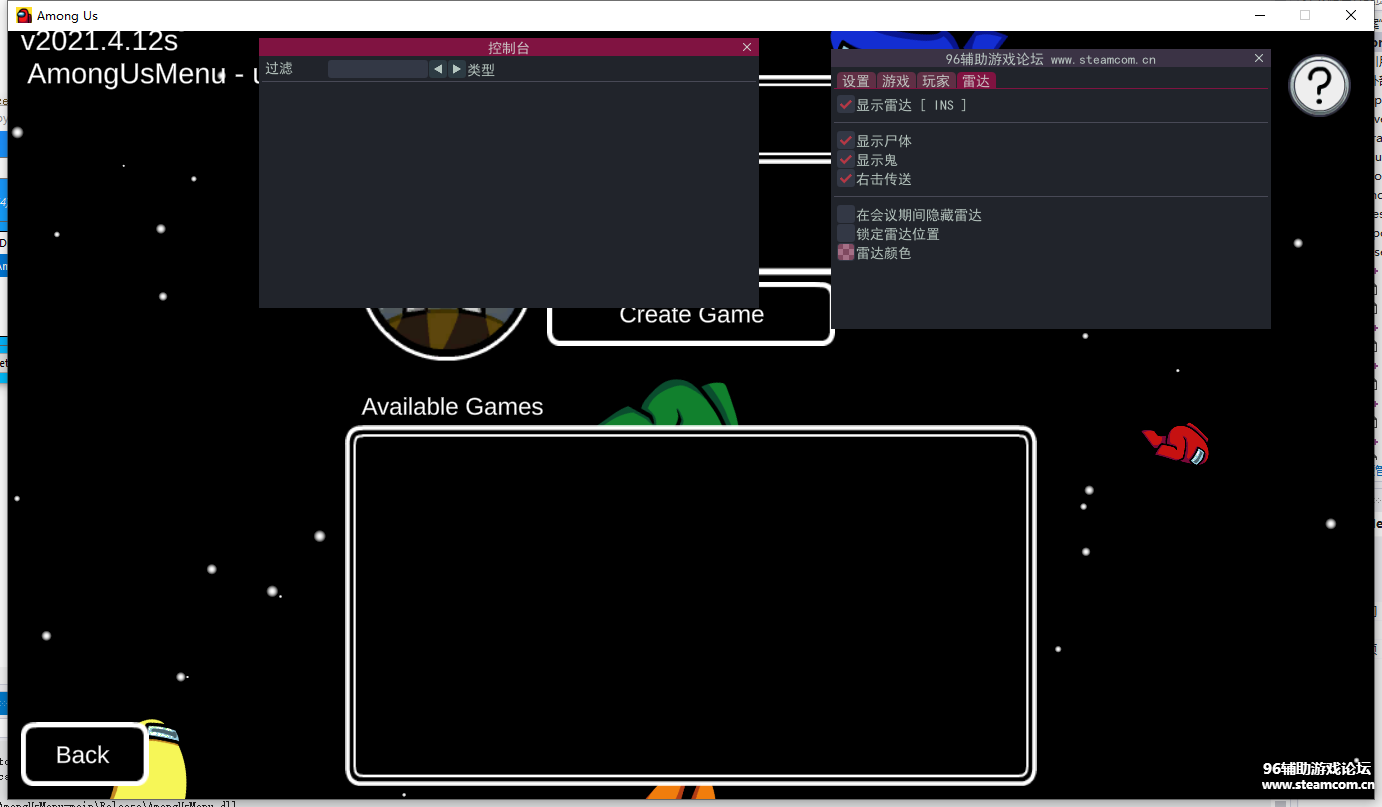Viewport: 1382px width, 807px height.
Task: Click the v2021.4.12s version text
Action: [99, 41]
